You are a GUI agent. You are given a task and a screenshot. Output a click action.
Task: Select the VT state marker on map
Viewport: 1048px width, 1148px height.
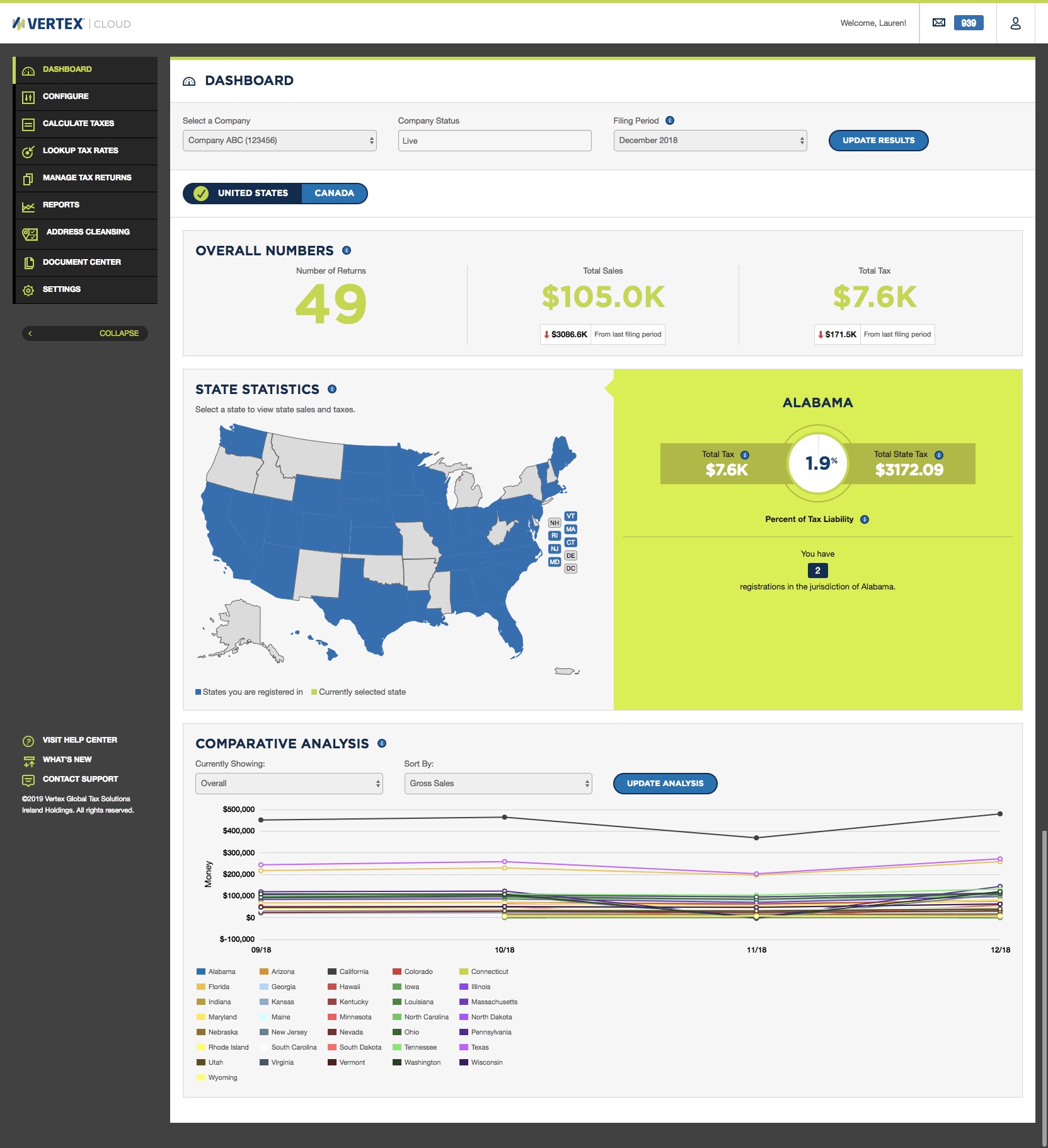tap(570, 516)
